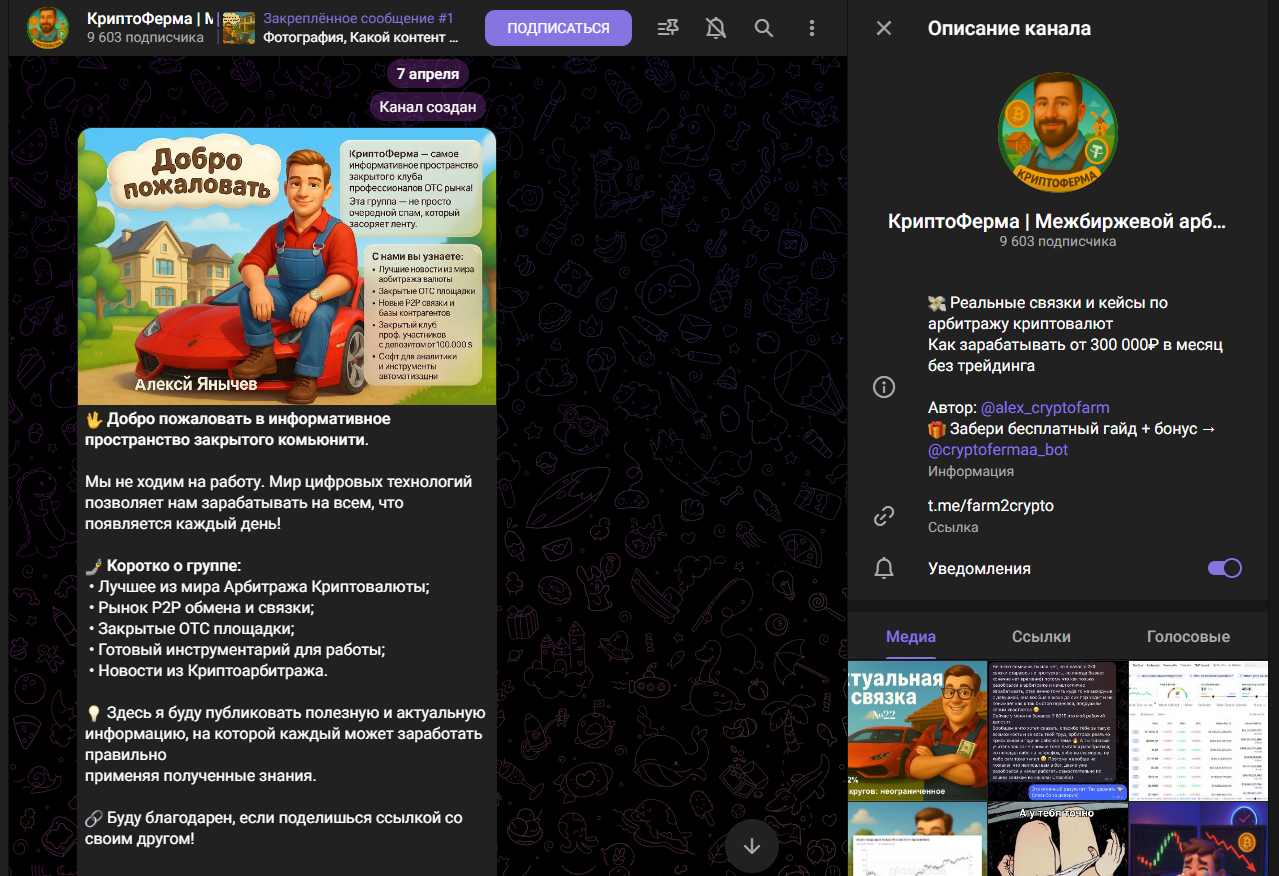
Task: Switch to the Медиа tab
Action: (x=910, y=637)
